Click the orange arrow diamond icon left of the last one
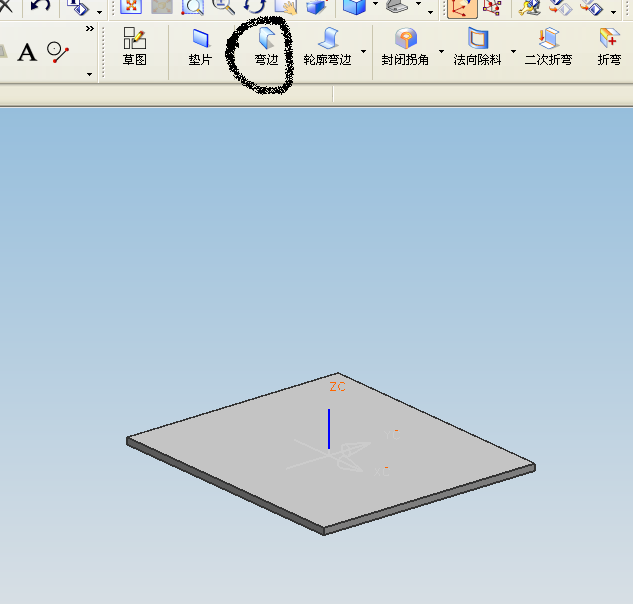Viewport: 633px width, 604px height. [x=560, y=7]
